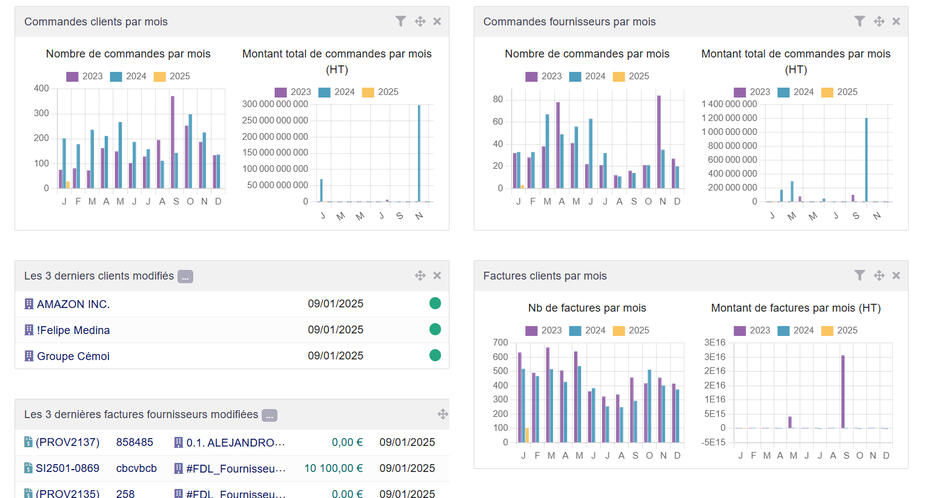
Task: Click move handle of Commandes fournisseurs par mois
Action: [879, 21]
